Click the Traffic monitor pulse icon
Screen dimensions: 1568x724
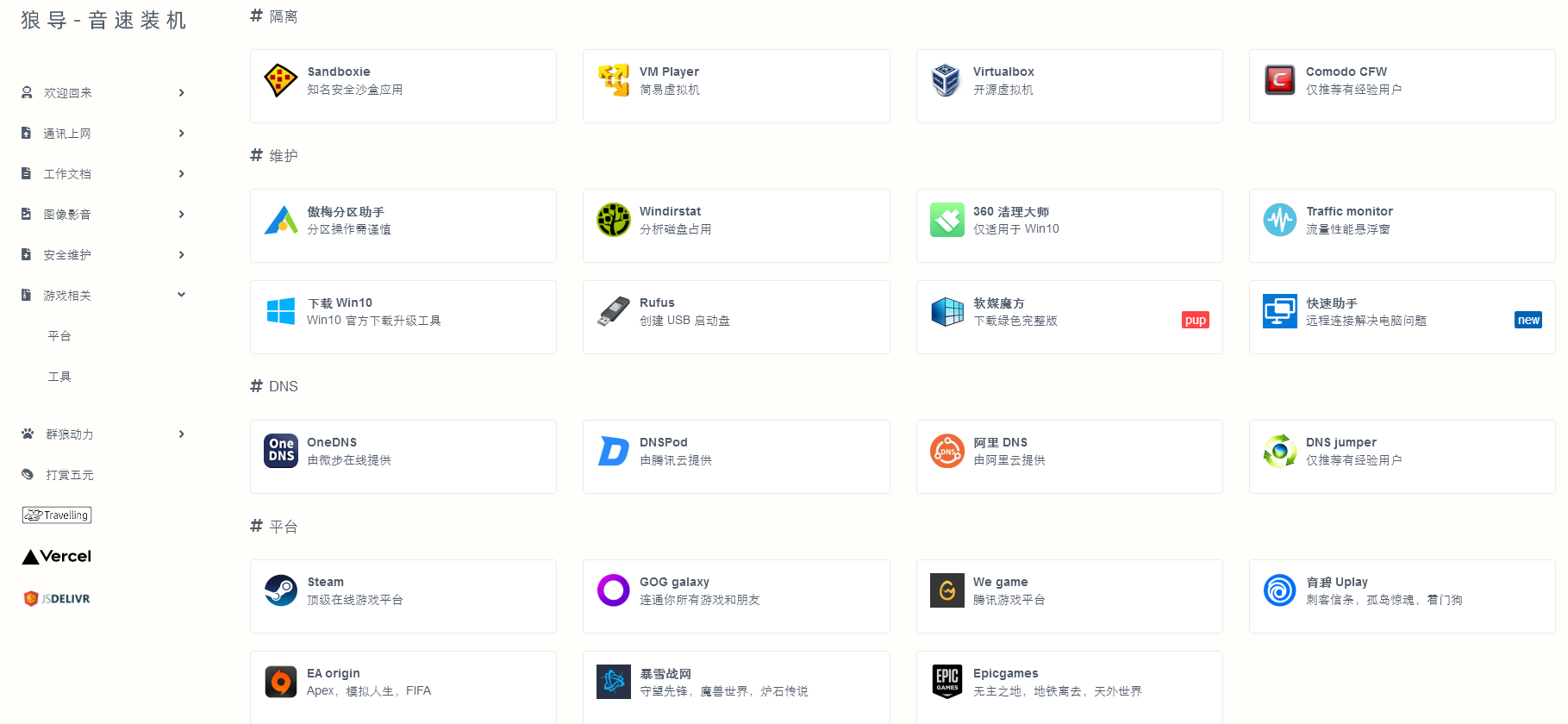(1279, 220)
